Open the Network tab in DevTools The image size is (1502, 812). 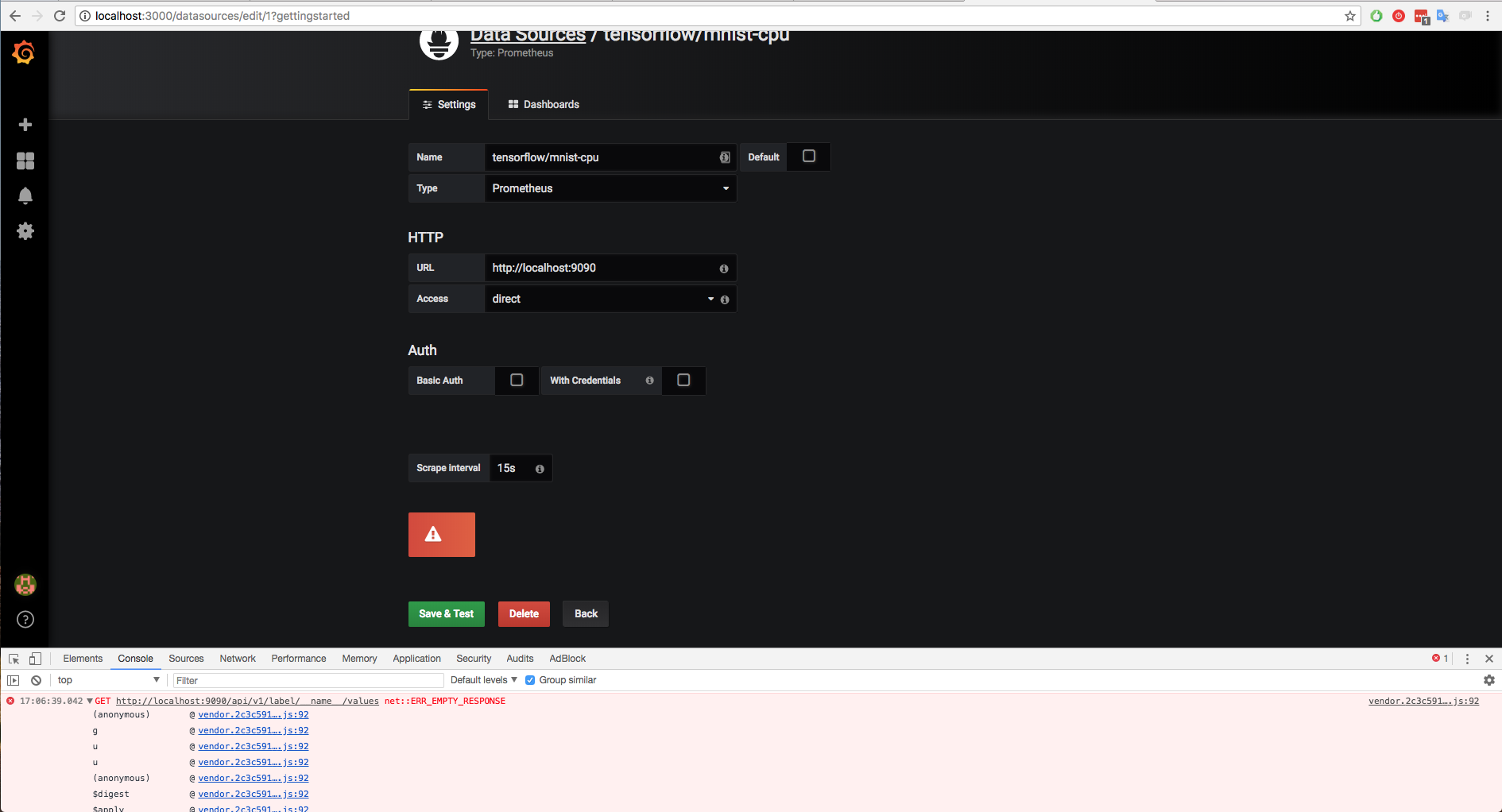click(x=237, y=659)
